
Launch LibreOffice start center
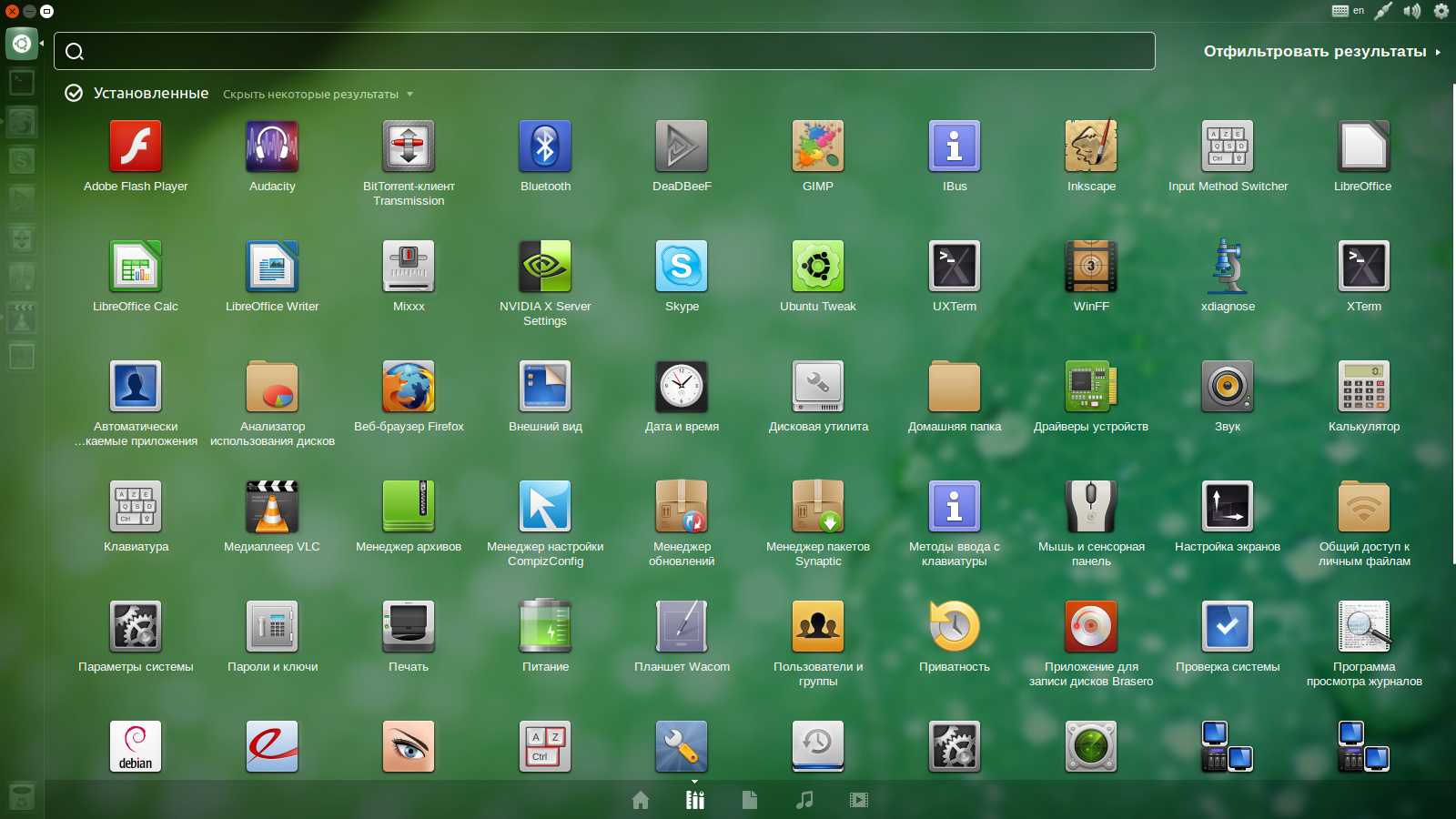tap(1364, 147)
